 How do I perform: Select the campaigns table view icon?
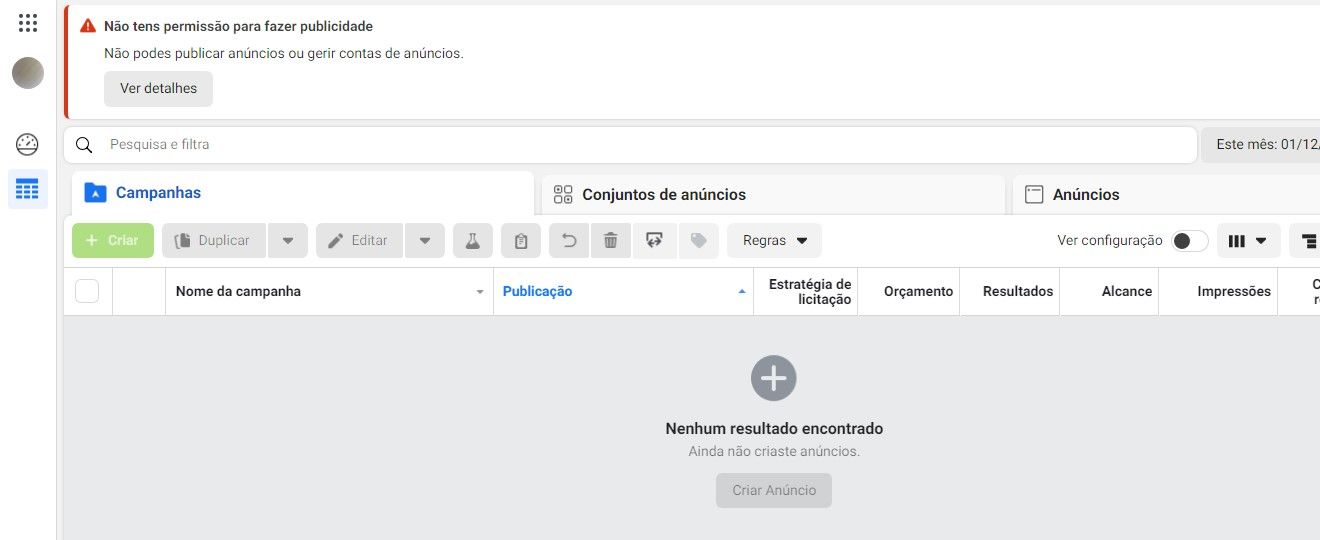point(27,189)
